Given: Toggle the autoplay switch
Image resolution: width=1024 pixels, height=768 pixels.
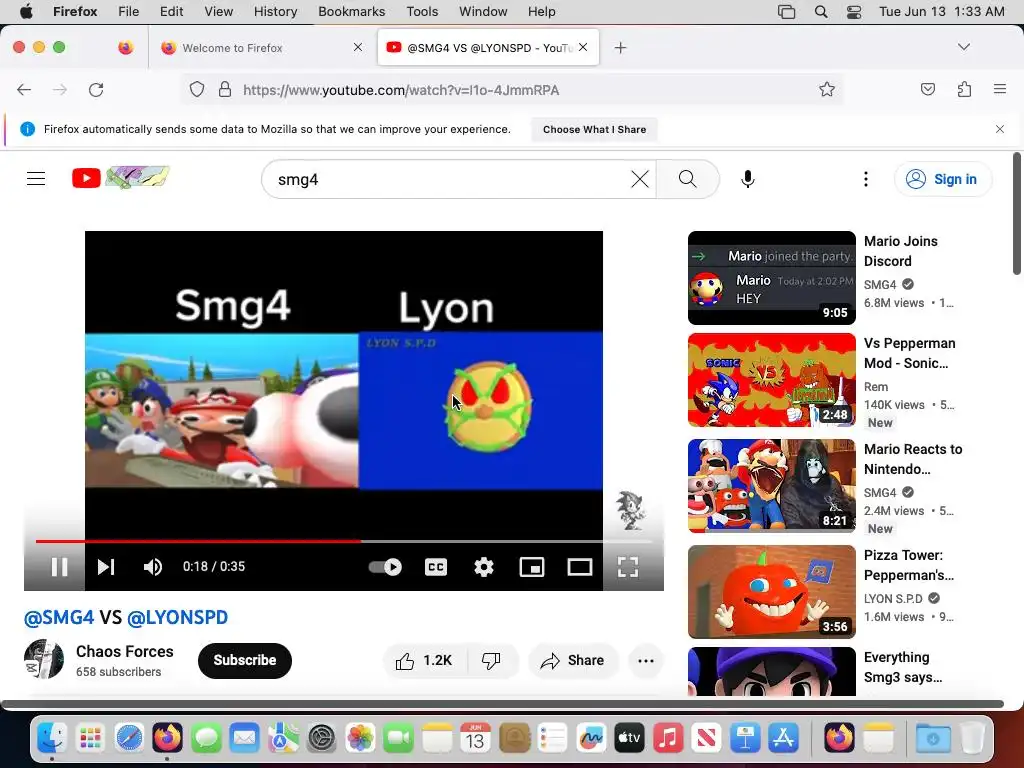Looking at the screenshot, I should pyautogui.click(x=385, y=567).
